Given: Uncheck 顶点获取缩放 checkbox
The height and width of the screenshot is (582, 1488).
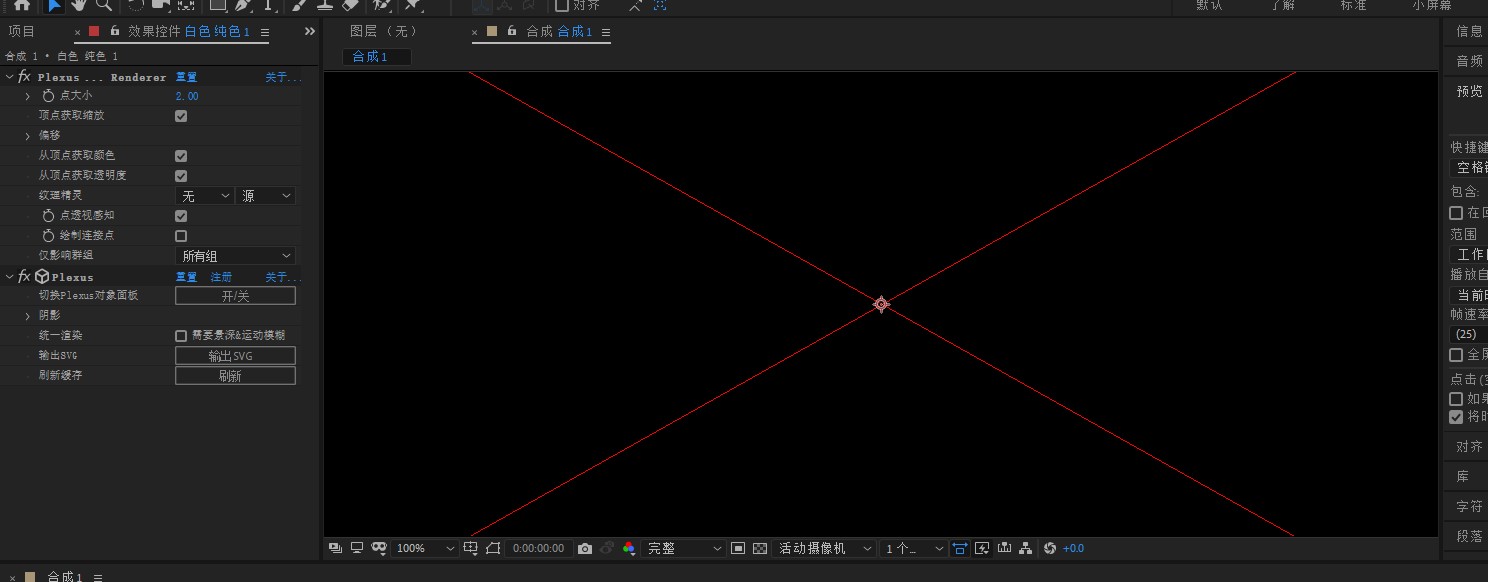Looking at the screenshot, I should pos(181,116).
